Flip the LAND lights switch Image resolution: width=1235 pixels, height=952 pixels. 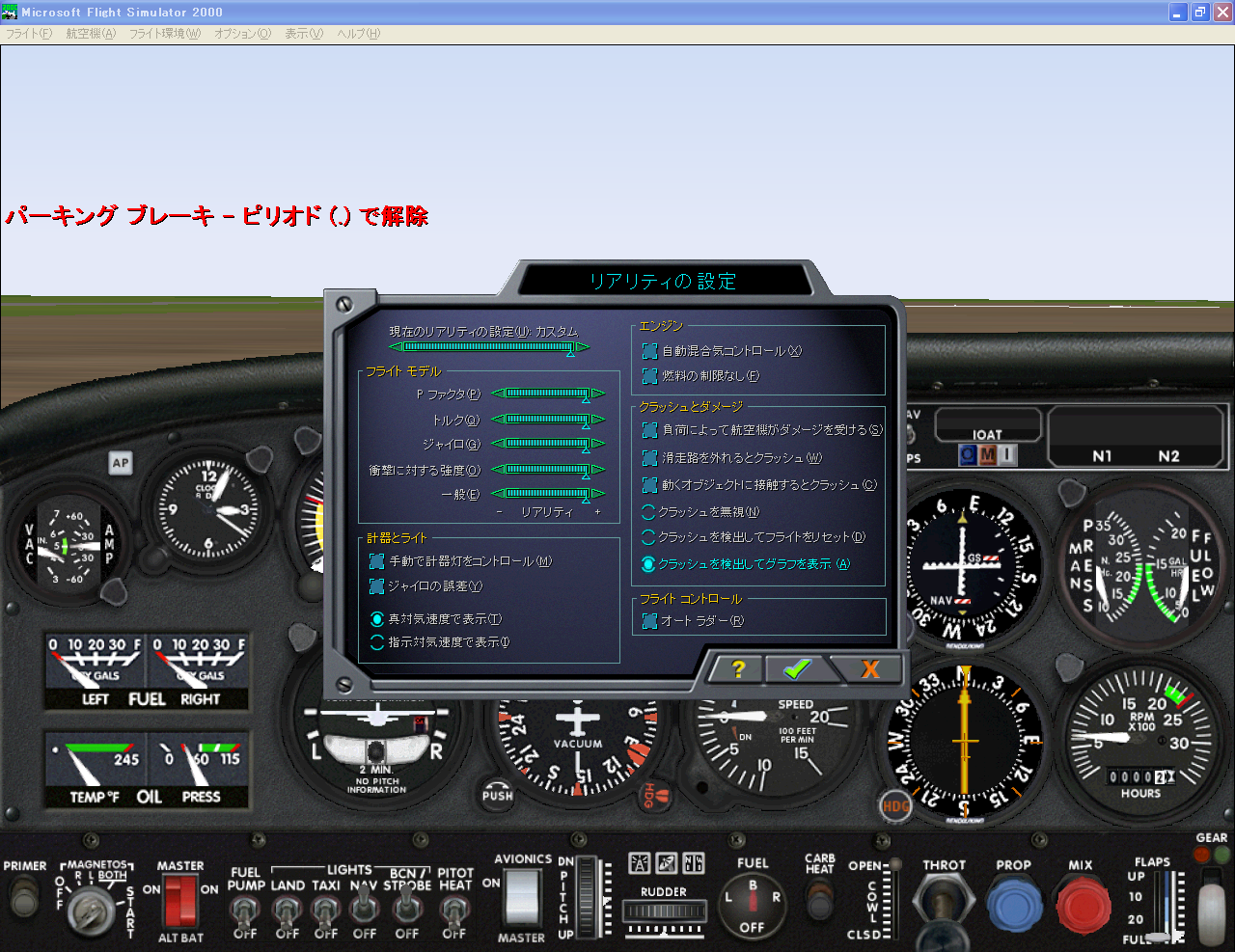[x=287, y=911]
